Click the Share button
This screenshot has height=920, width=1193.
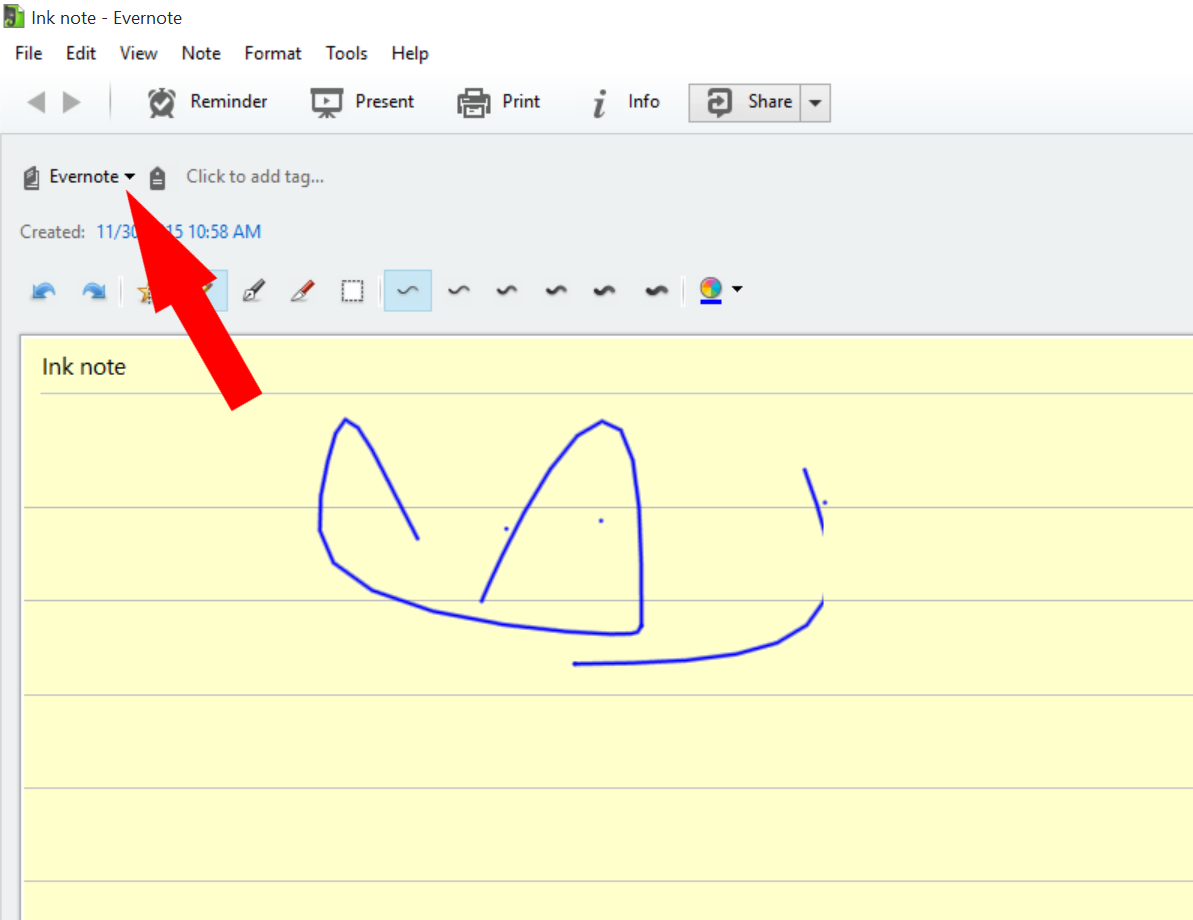(x=746, y=102)
